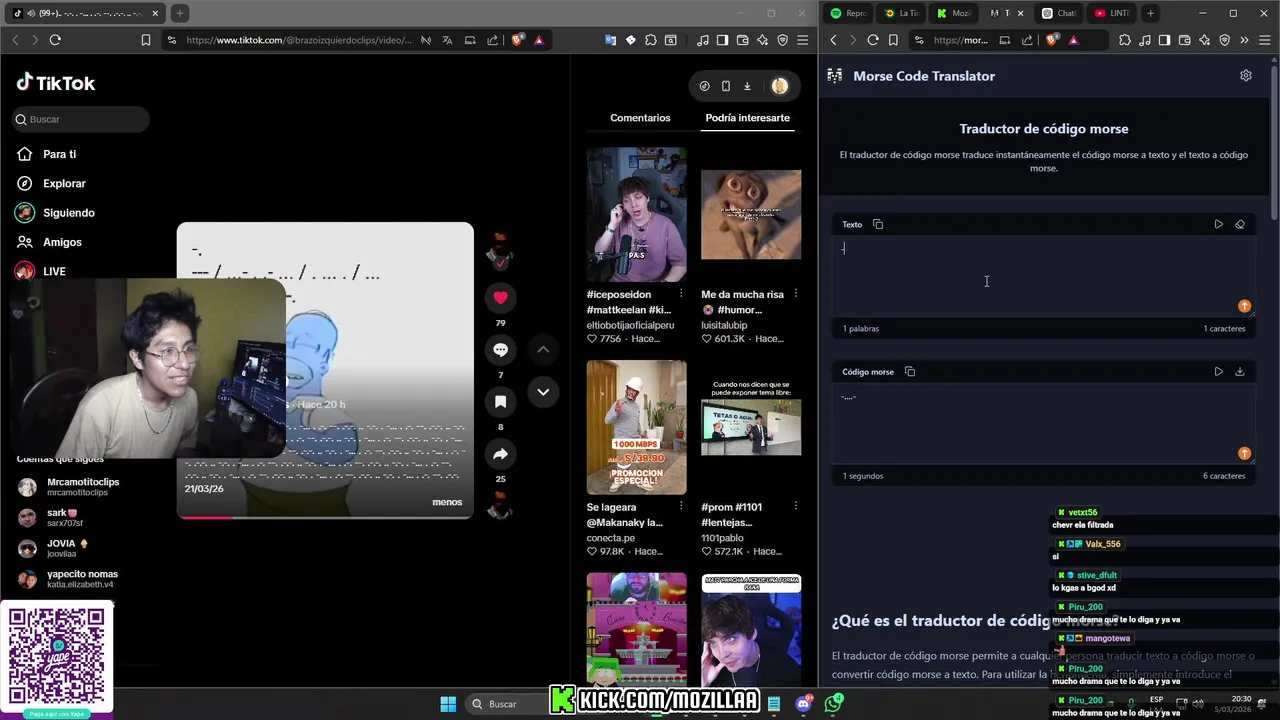Open the LIVE section
The height and width of the screenshot is (720, 1280).
(x=54, y=271)
